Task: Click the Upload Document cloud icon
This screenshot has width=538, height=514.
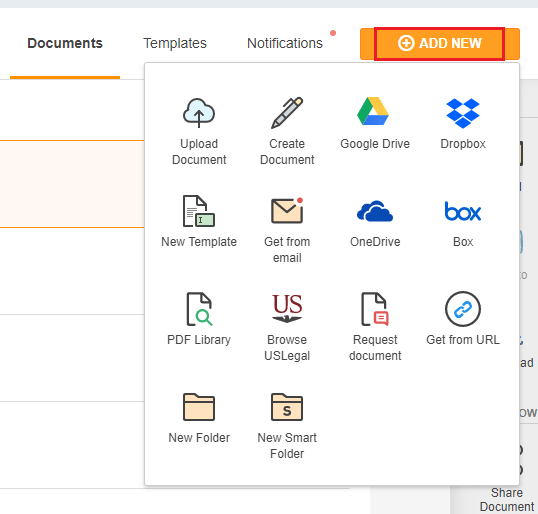Action: 199,113
